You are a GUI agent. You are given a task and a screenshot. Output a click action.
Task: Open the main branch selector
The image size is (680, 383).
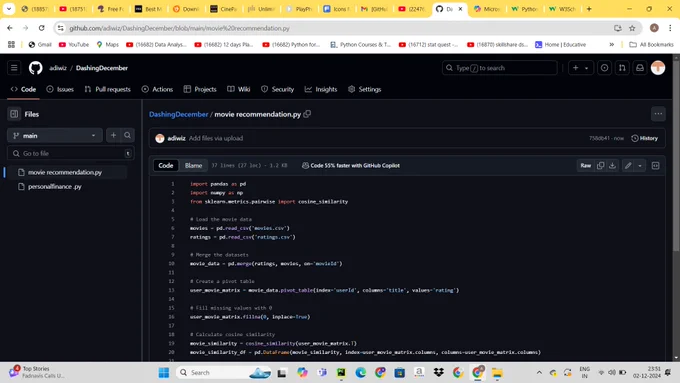pos(55,135)
